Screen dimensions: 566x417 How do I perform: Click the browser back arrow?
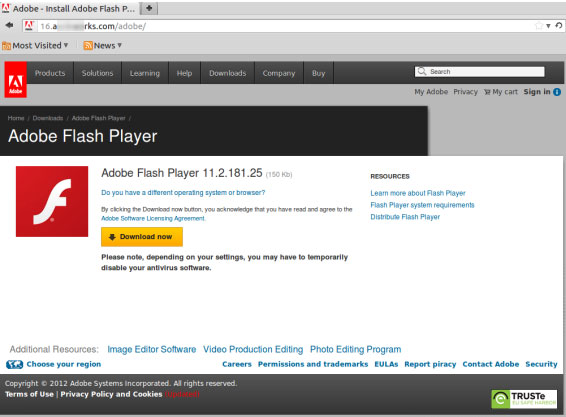[x=9, y=25]
